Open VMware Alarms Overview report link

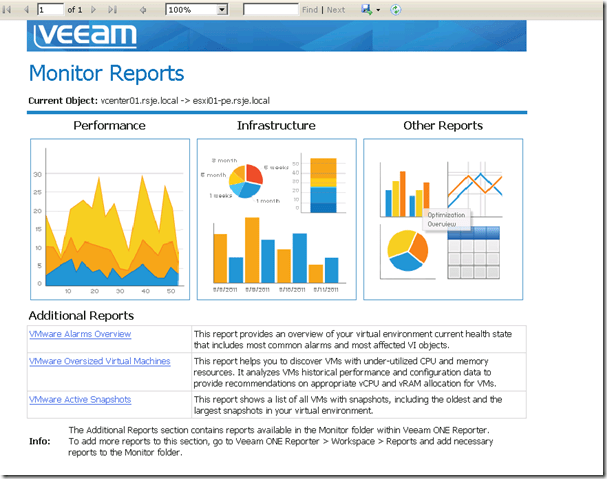80,334
